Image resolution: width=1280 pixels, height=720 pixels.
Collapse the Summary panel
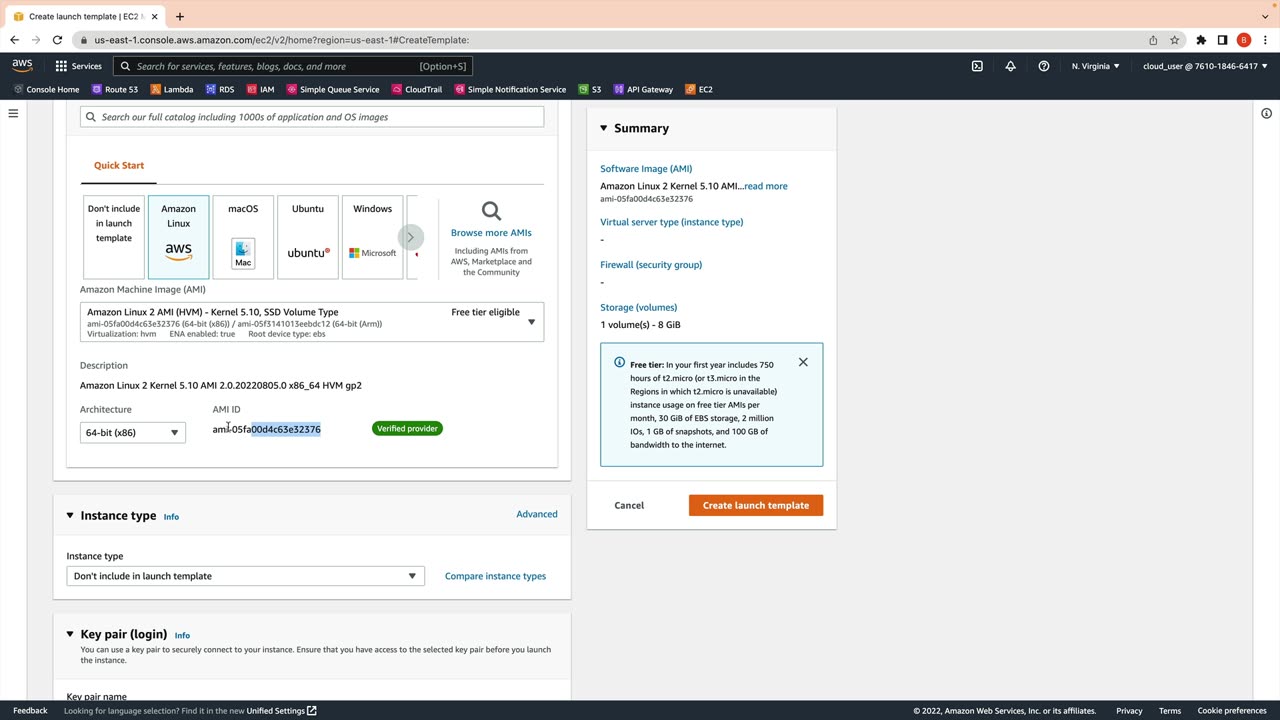(604, 128)
